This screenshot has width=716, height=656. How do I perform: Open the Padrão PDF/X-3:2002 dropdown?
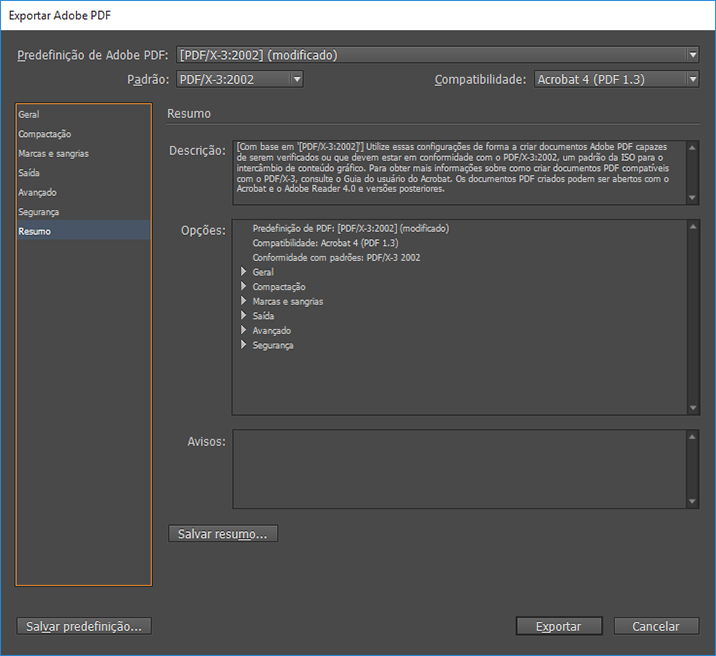pos(239,79)
